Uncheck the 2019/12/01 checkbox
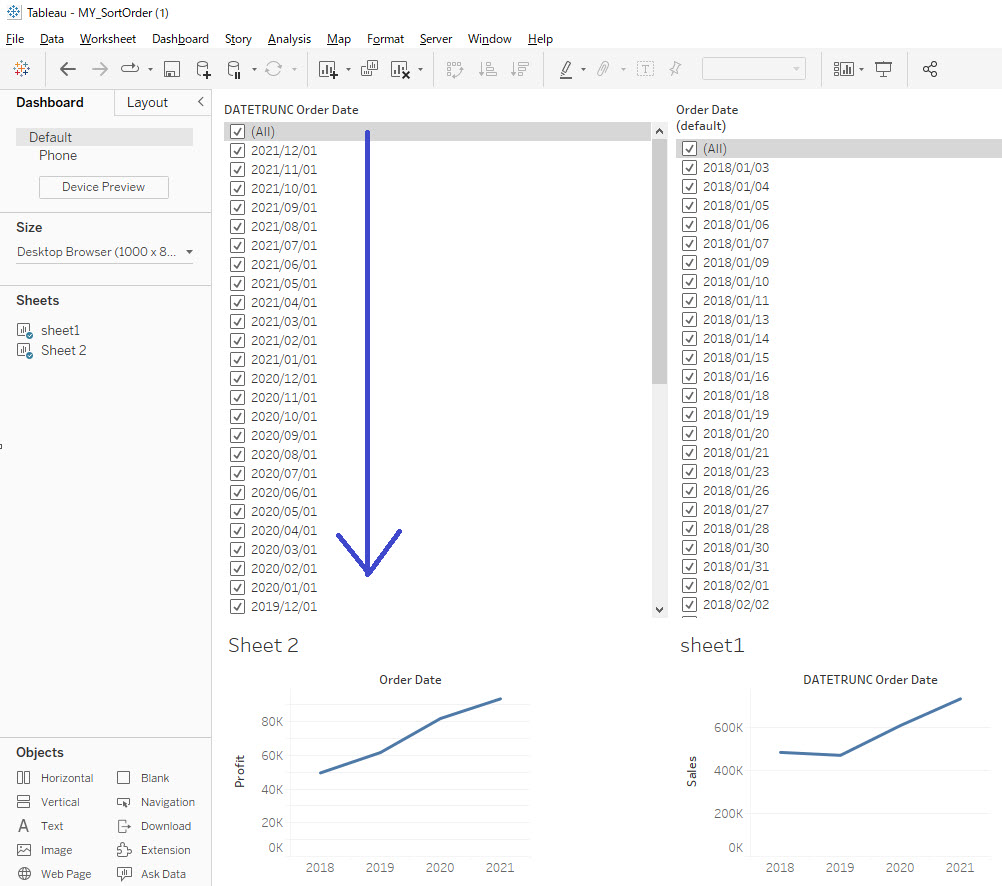Viewport: 1002px width, 886px height. pyautogui.click(x=237, y=606)
